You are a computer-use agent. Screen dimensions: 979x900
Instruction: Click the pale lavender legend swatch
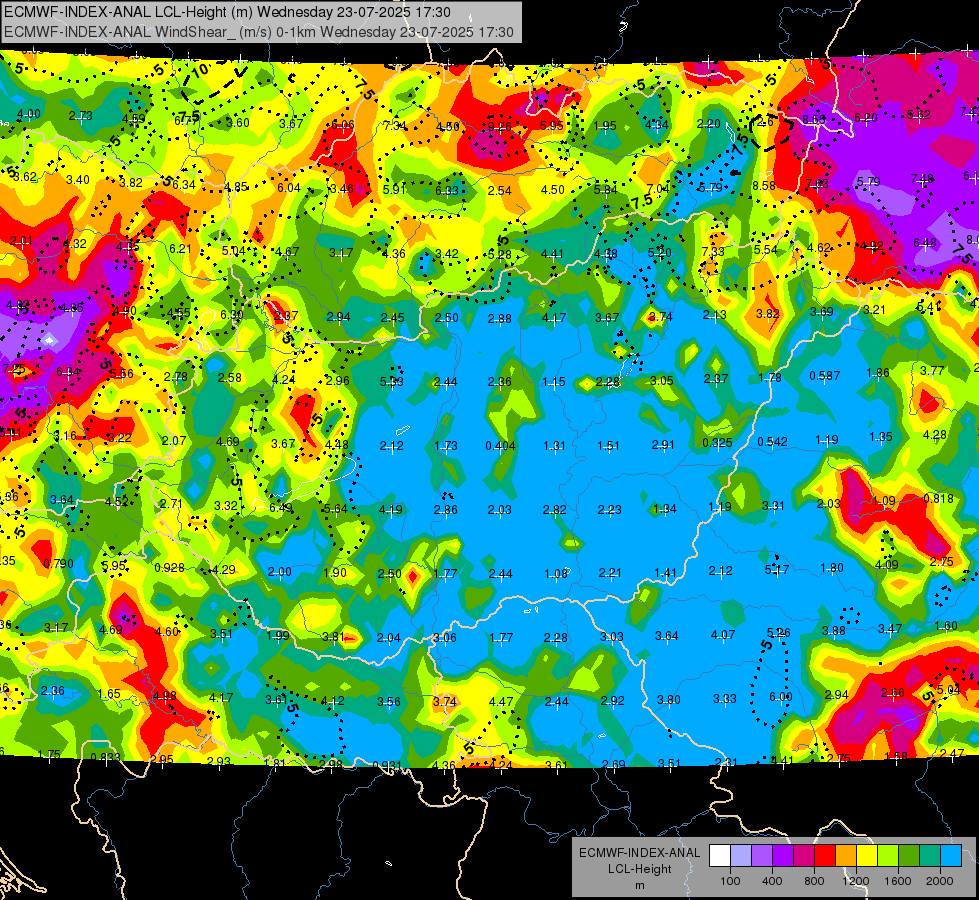741,856
